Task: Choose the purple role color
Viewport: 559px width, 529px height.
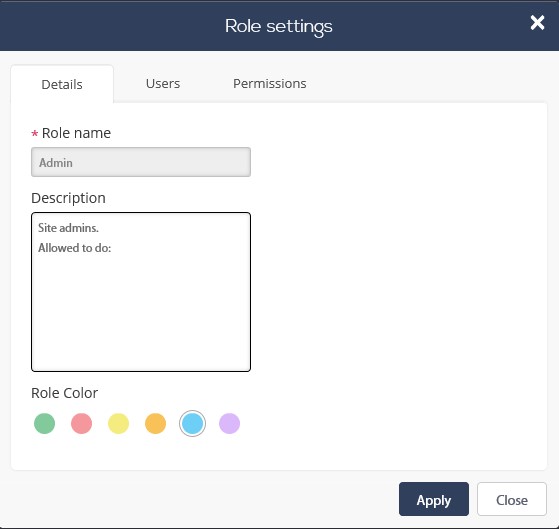Action: (x=229, y=423)
